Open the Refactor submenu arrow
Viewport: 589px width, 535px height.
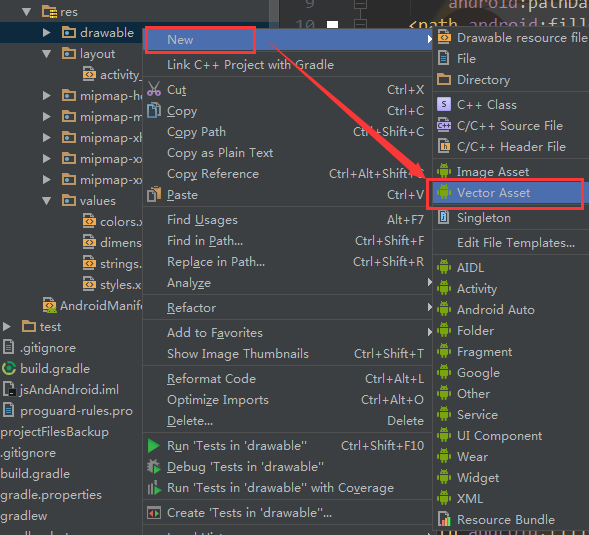click(x=429, y=307)
